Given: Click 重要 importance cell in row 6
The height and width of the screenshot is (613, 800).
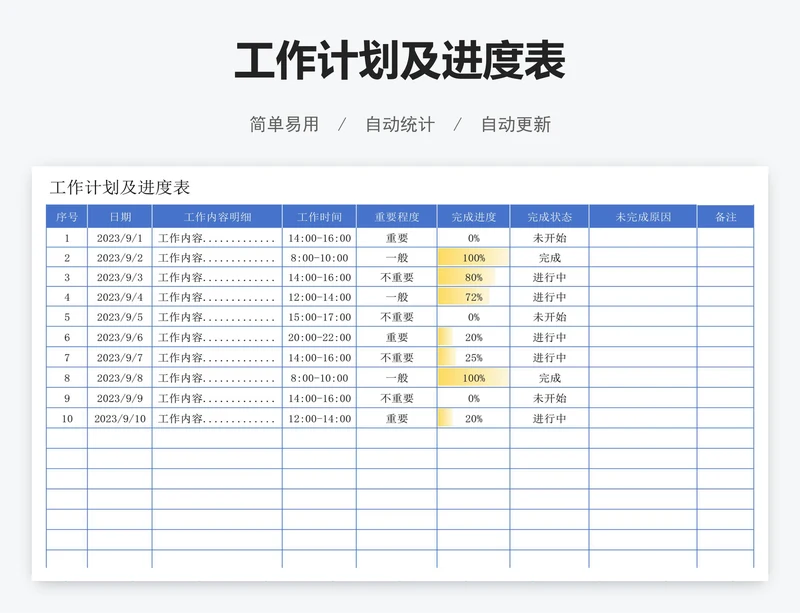Looking at the screenshot, I should point(397,337).
